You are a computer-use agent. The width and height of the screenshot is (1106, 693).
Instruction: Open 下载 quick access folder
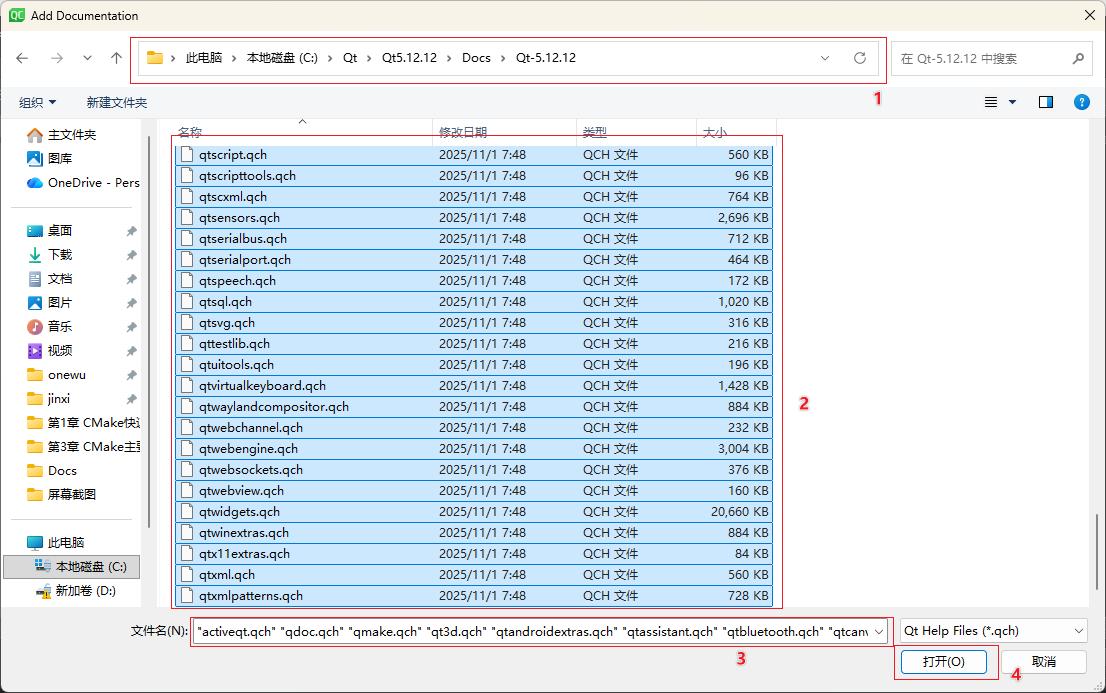[60, 255]
